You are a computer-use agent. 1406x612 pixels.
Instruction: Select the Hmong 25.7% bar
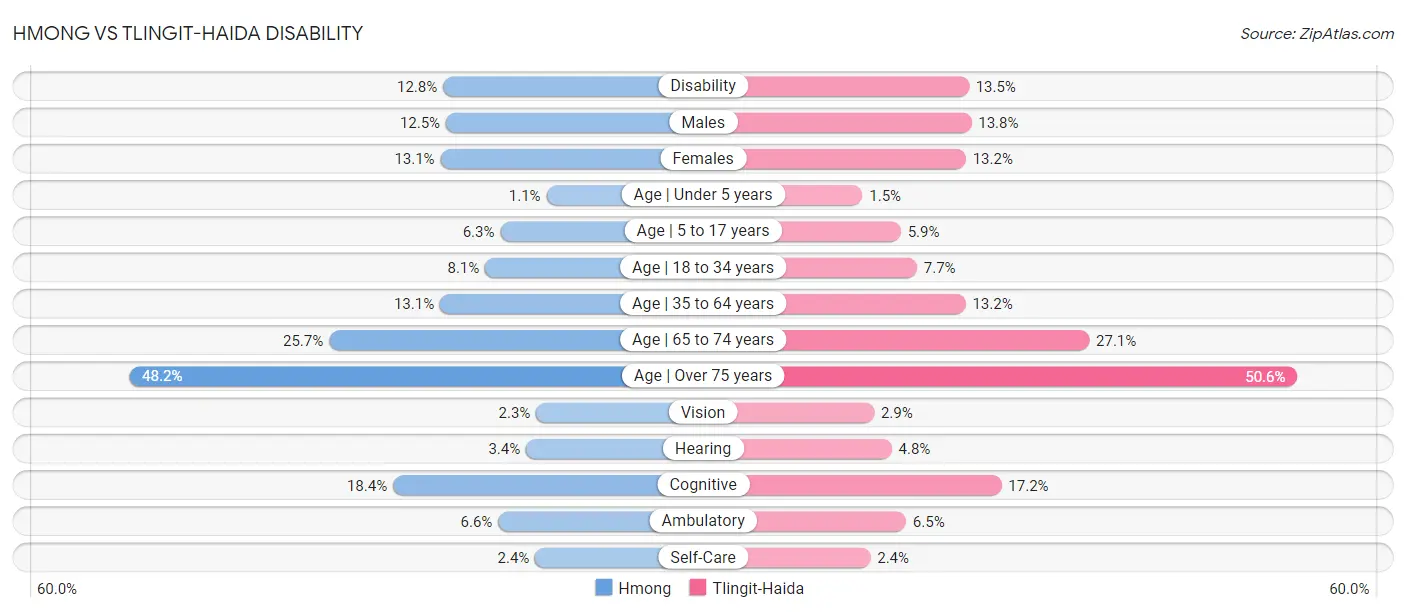tap(516, 340)
